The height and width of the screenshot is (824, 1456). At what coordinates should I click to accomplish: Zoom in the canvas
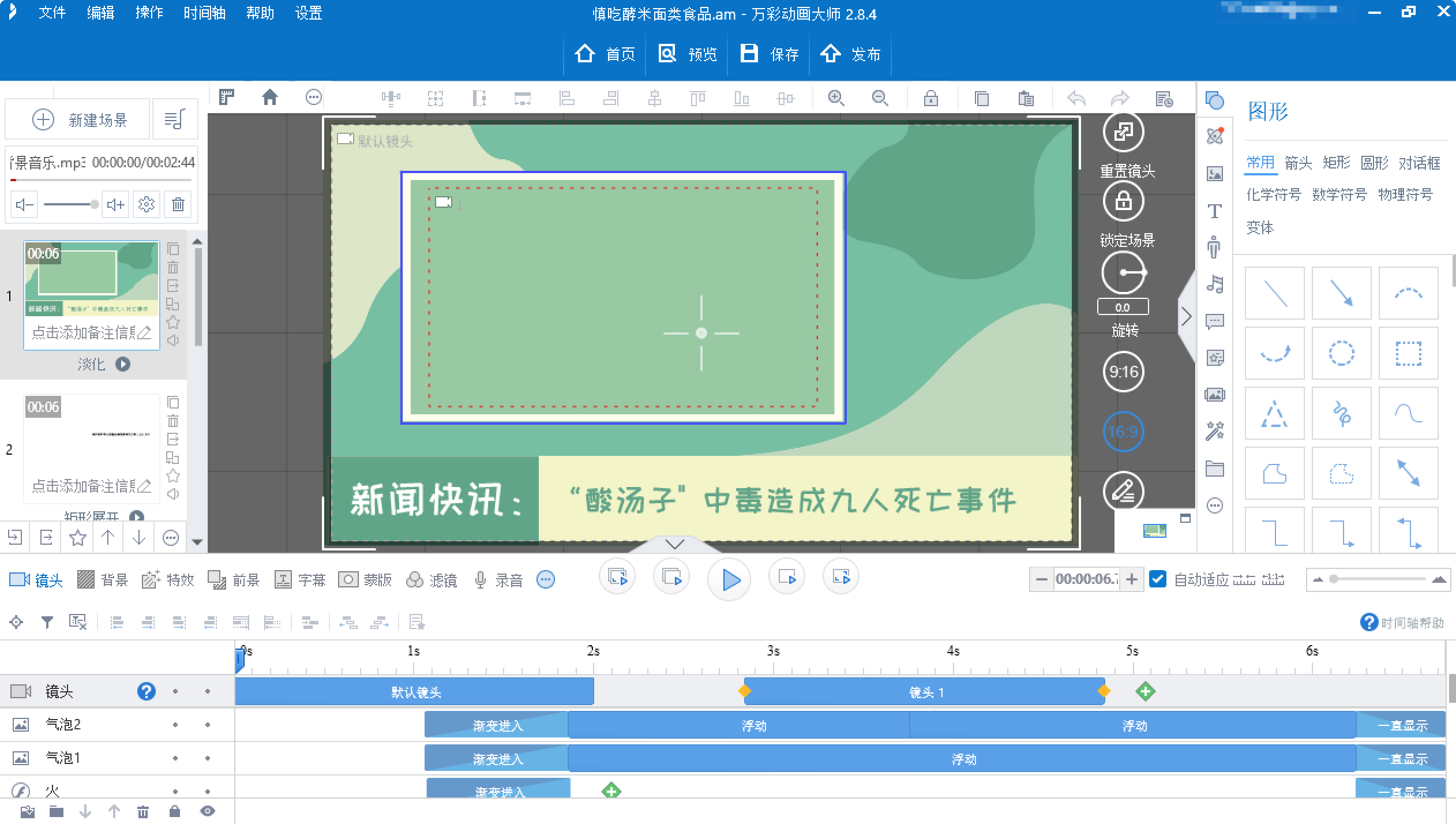click(x=836, y=98)
